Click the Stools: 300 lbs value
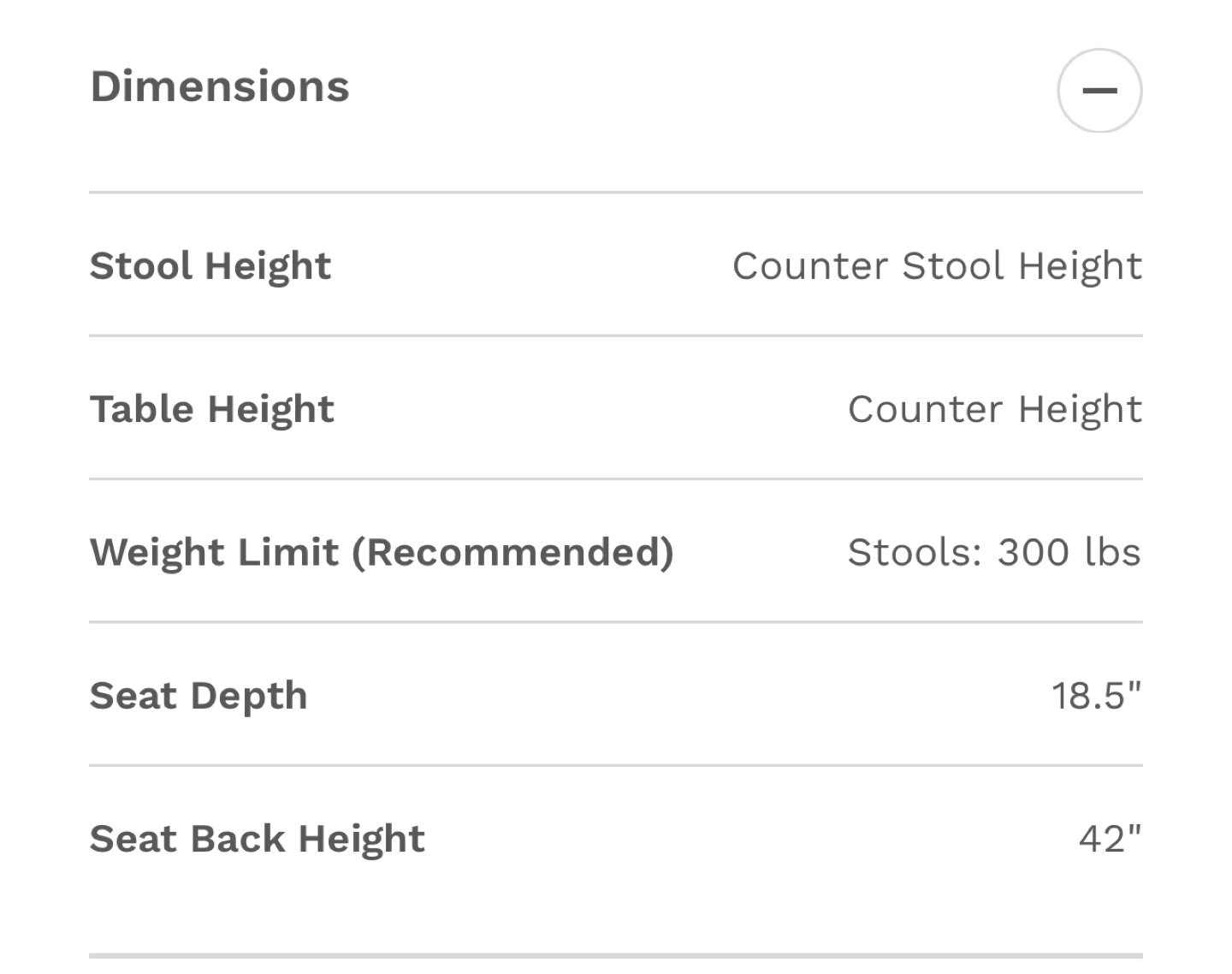Screen dimensions: 1232x974 [994, 552]
